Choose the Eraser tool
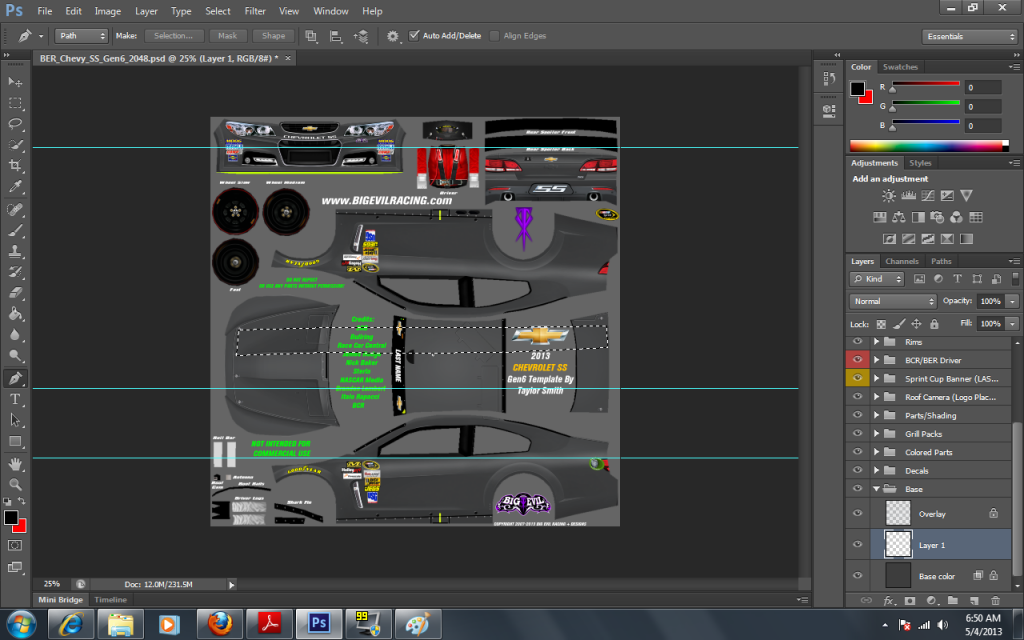 tap(15, 293)
